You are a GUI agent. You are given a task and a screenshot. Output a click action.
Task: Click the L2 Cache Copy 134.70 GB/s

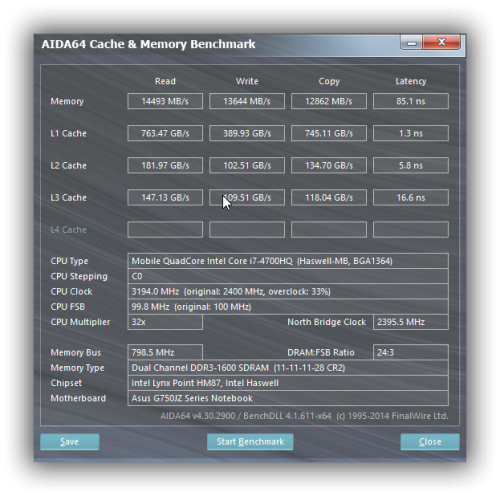point(329,165)
